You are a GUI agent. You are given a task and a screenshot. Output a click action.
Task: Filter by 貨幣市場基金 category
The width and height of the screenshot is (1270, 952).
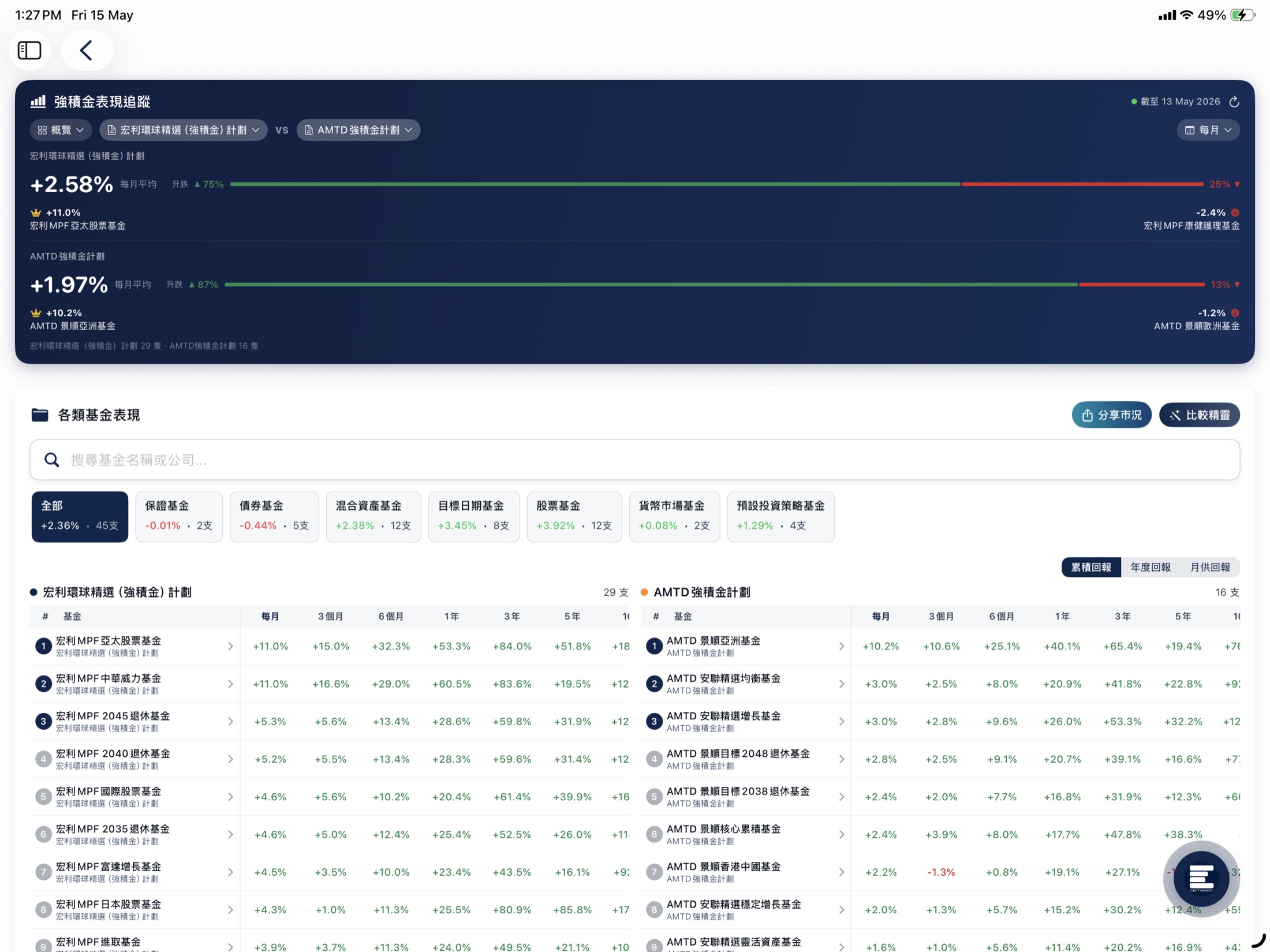(674, 516)
